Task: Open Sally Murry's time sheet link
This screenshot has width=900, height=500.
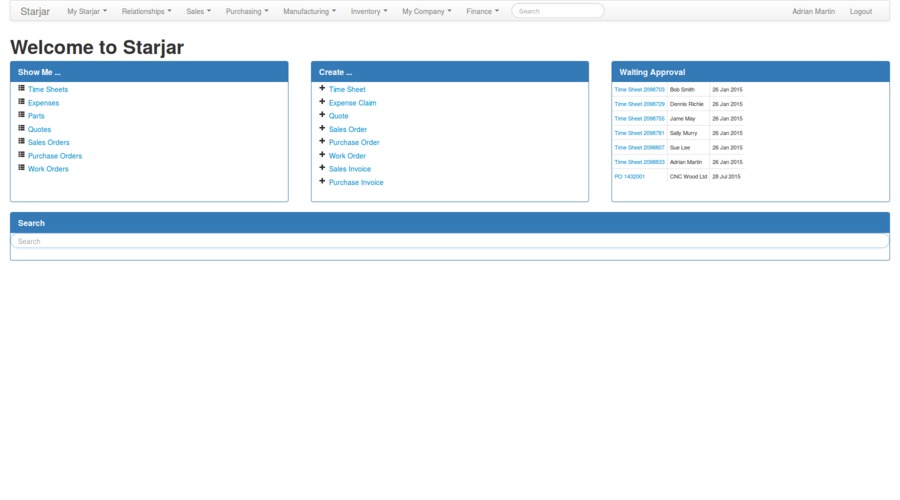Action: [639, 133]
